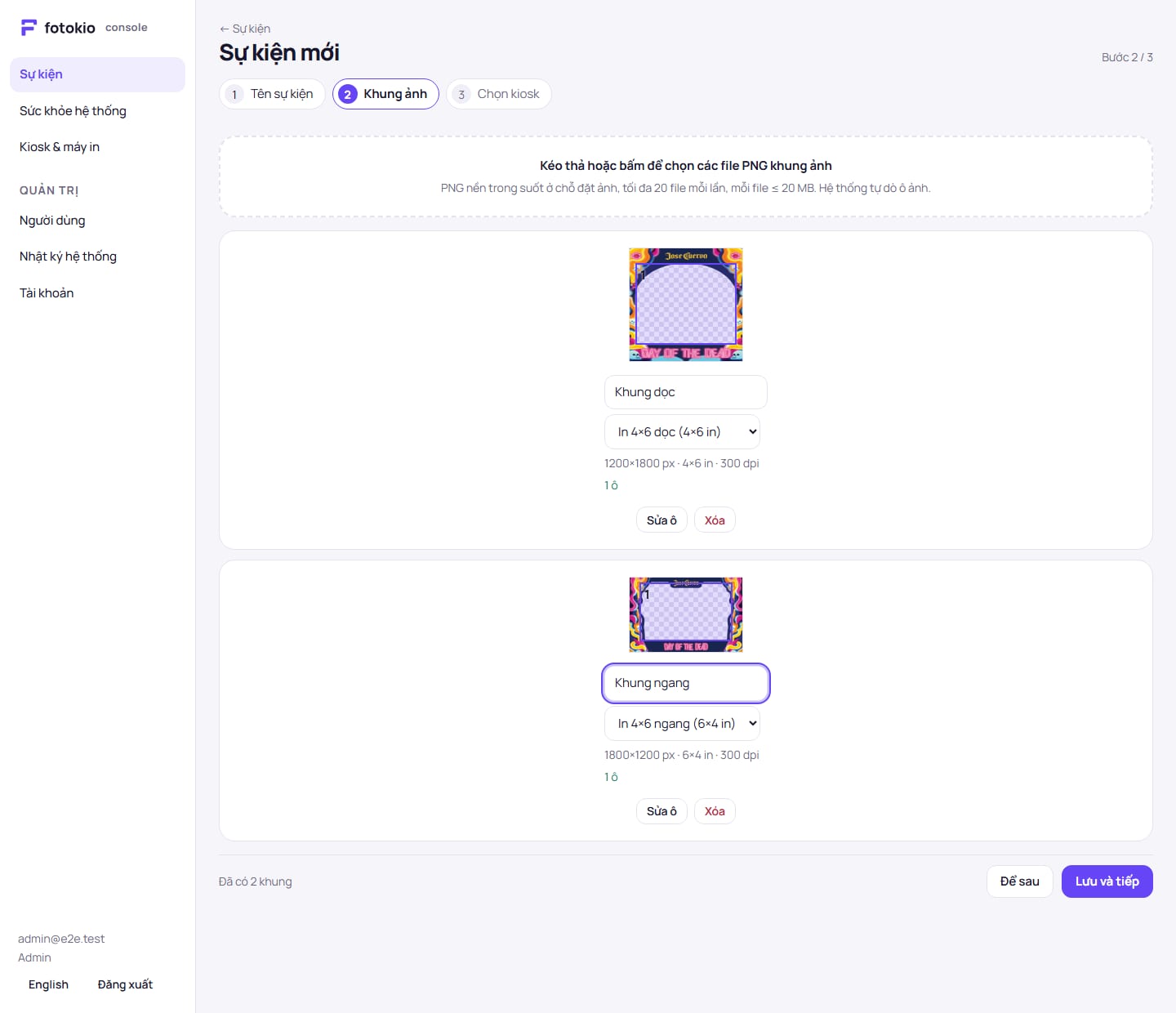Image resolution: width=1176 pixels, height=1013 pixels.
Task: Go to Kiosk & máy in
Action: 97,147
